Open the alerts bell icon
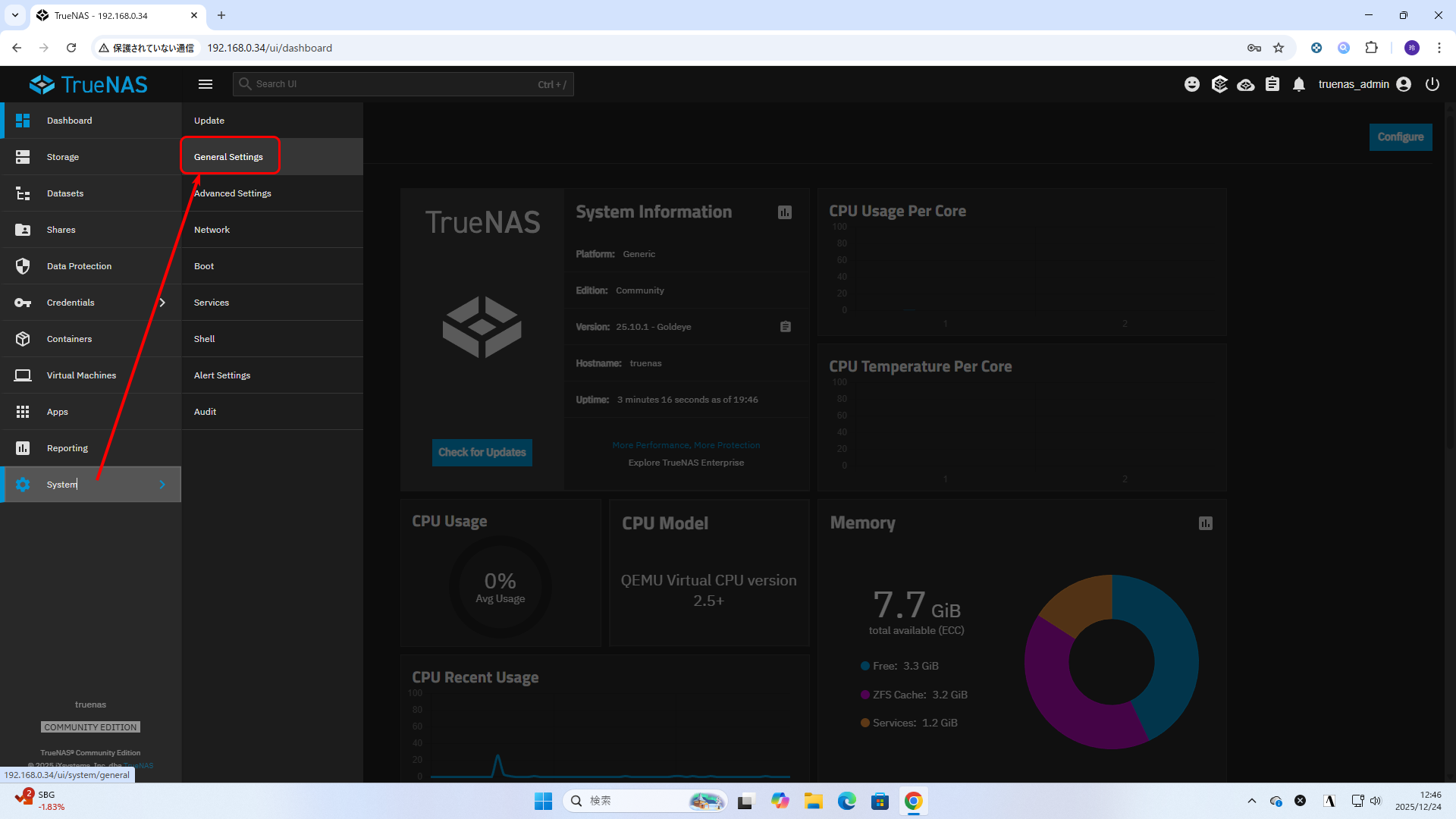1456x819 pixels. [x=1299, y=84]
